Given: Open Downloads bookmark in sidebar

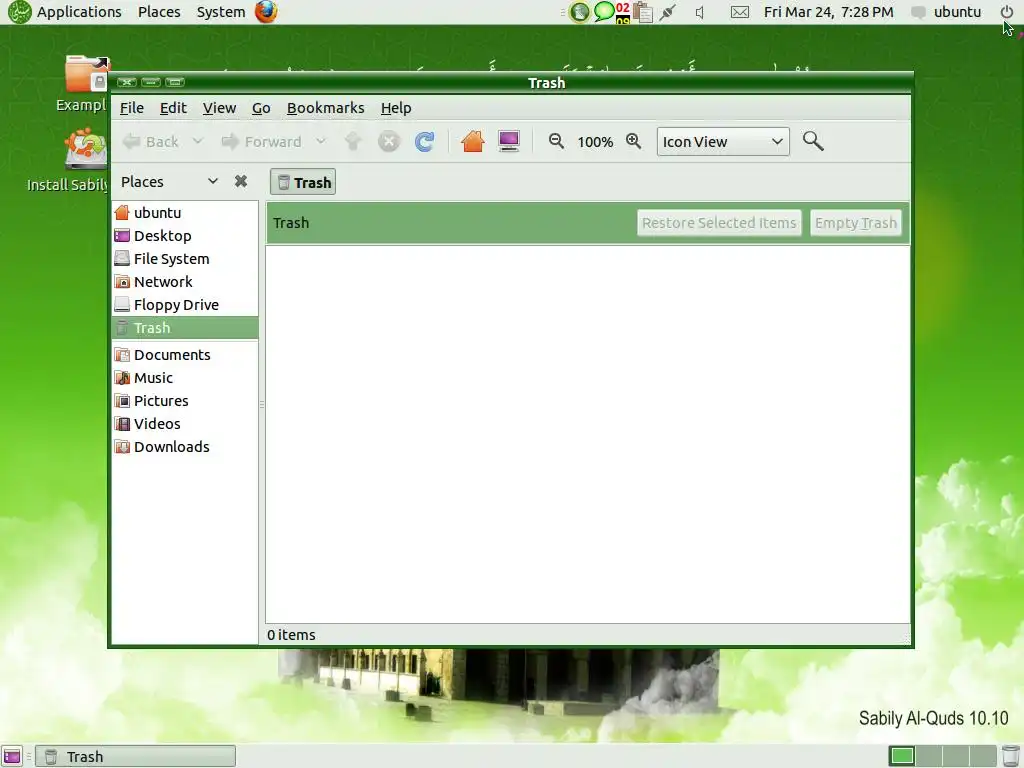Looking at the screenshot, I should [x=185, y=447].
